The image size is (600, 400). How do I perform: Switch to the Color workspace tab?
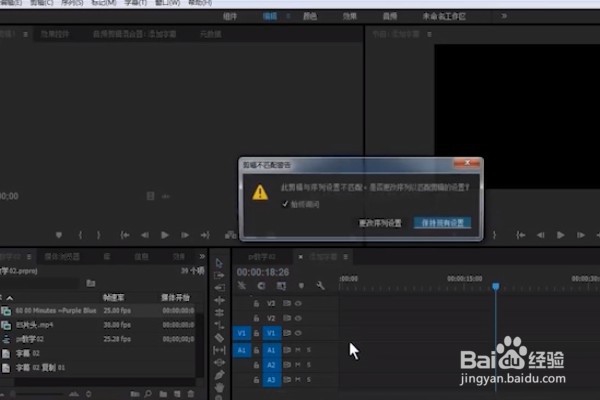(310, 16)
